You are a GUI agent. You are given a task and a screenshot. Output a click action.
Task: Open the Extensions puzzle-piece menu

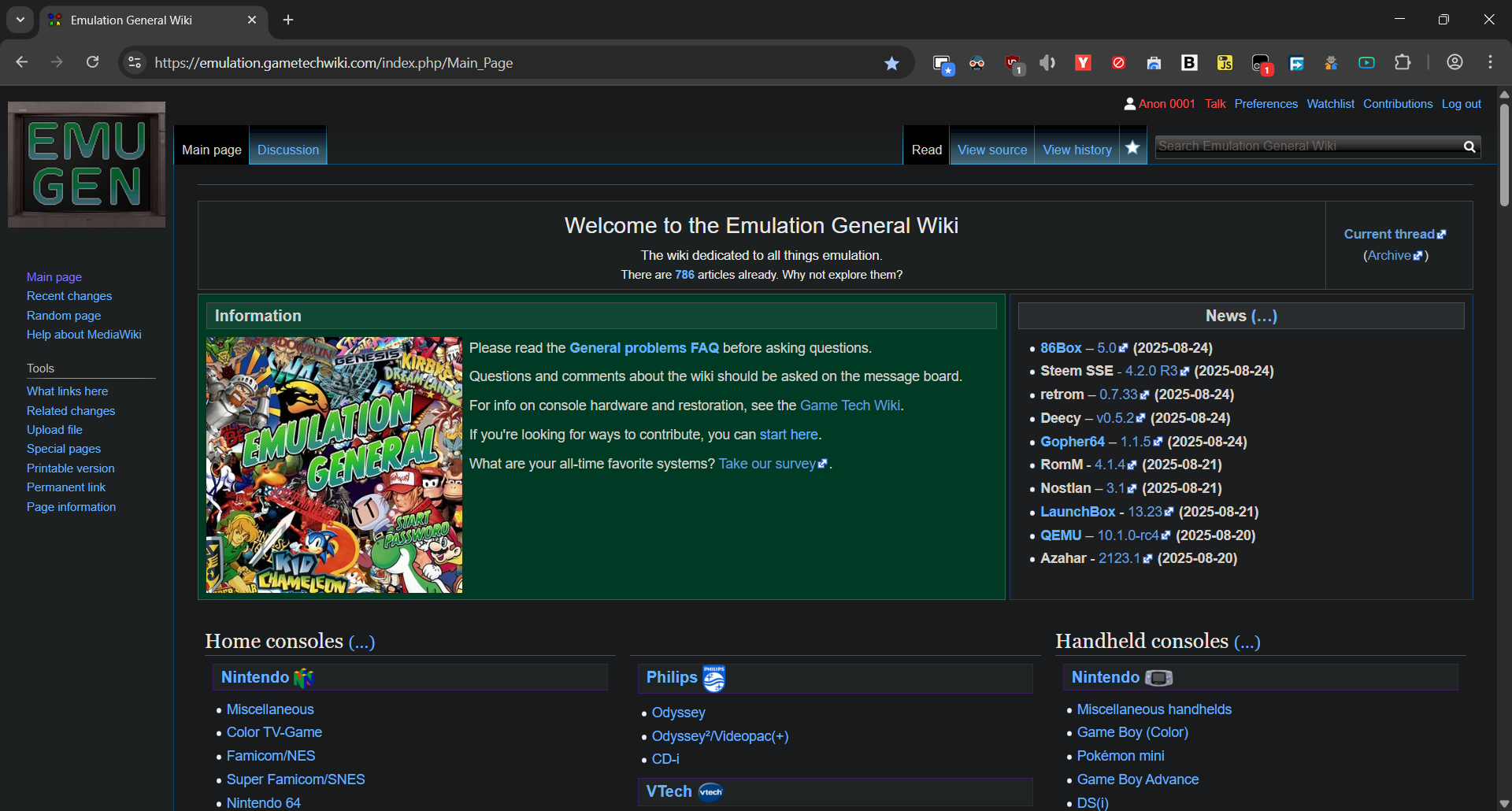tap(1403, 62)
